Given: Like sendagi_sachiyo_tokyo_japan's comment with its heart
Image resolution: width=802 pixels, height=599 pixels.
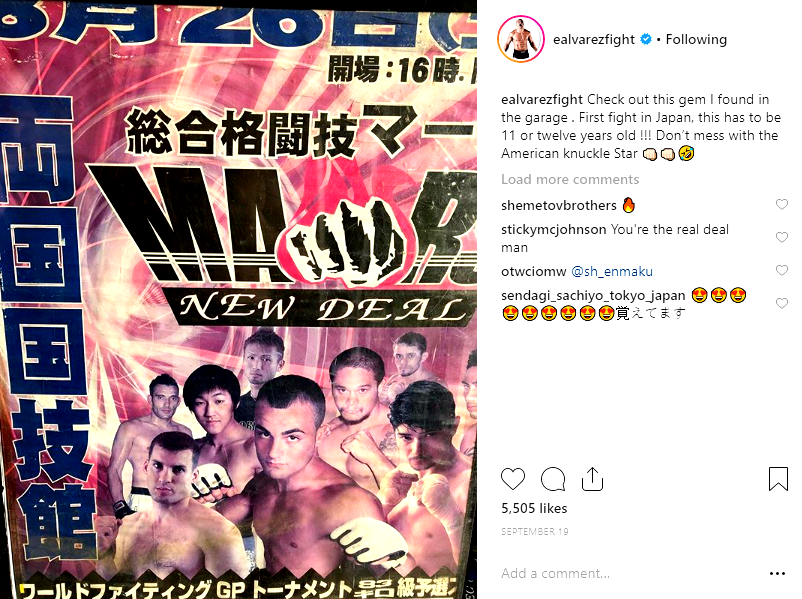Looking at the screenshot, I should pyautogui.click(x=782, y=303).
